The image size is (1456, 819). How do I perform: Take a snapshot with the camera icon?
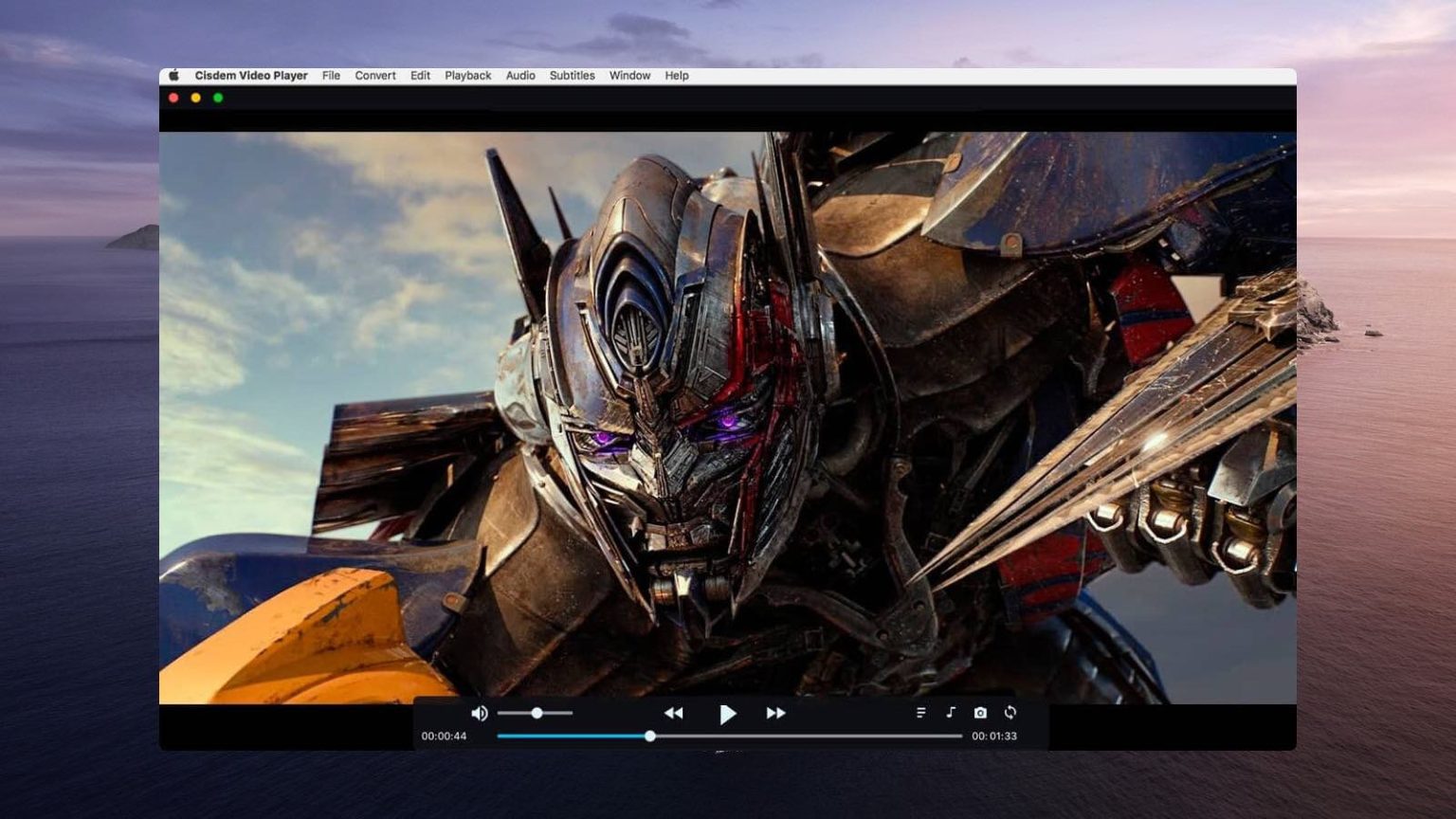pos(980,713)
